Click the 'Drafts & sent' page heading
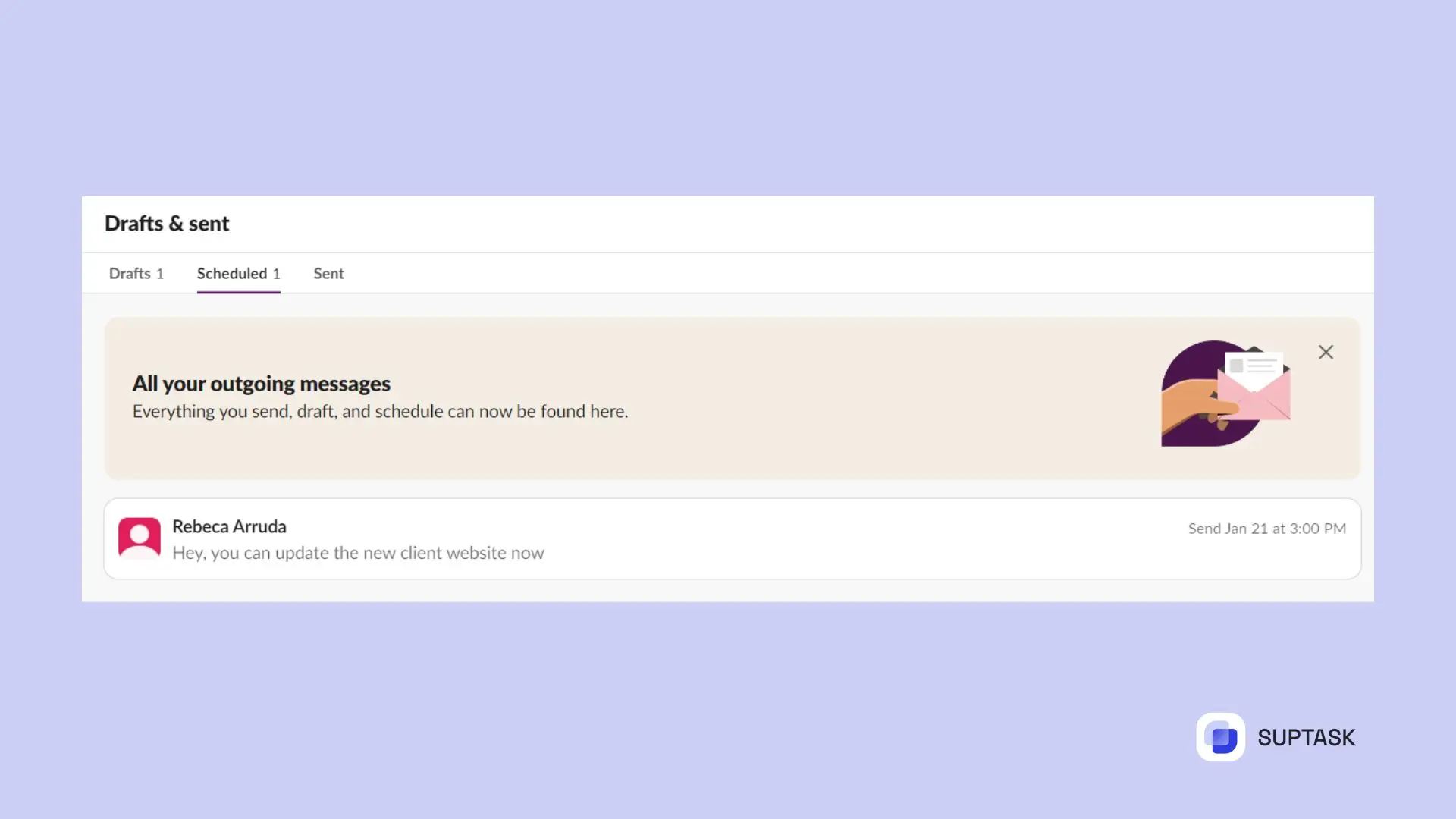 167,224
